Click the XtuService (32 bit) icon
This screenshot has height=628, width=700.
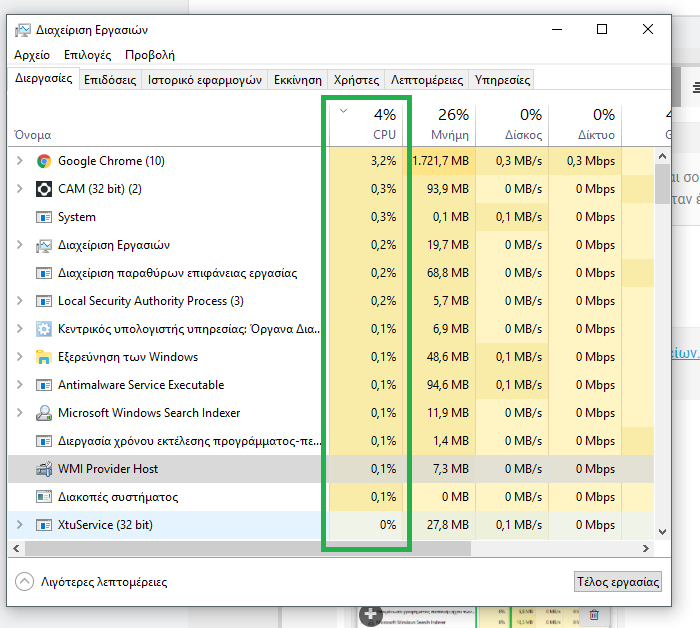44,525
